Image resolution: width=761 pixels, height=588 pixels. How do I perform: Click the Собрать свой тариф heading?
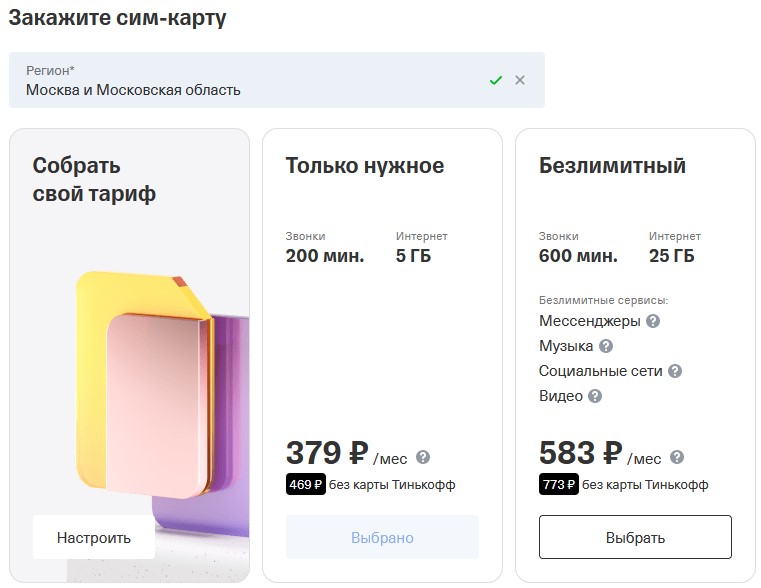(x=94, y=180)
